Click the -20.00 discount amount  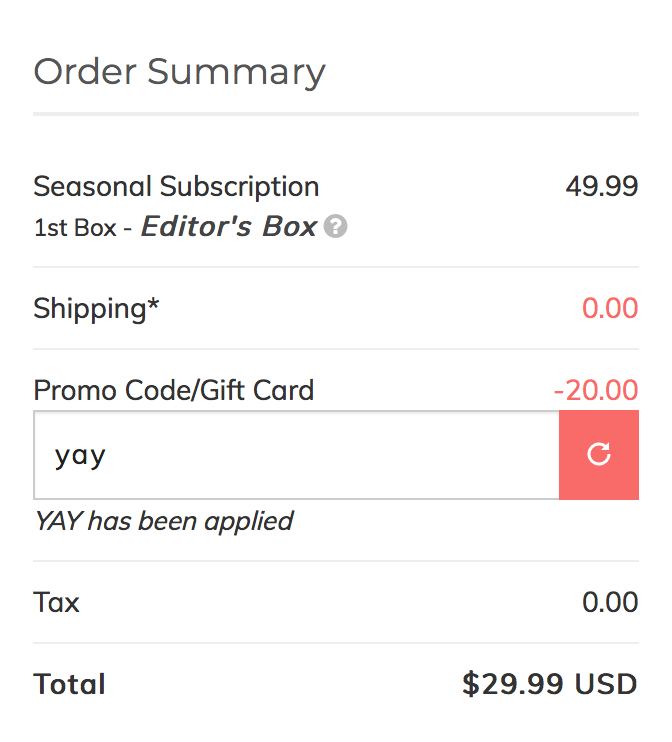(596, 390)
